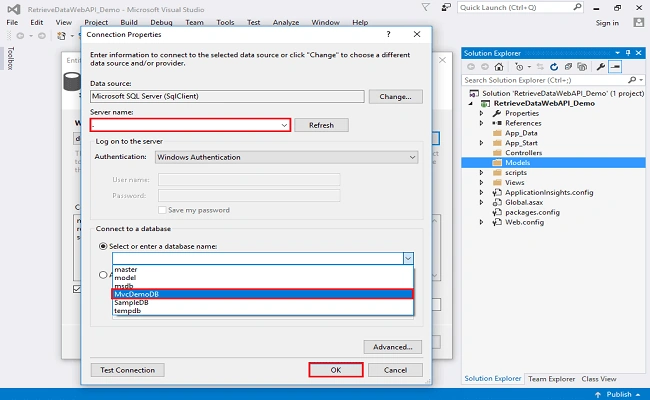
Task: Expand Web.config node arrow
Action: [481, 222]
